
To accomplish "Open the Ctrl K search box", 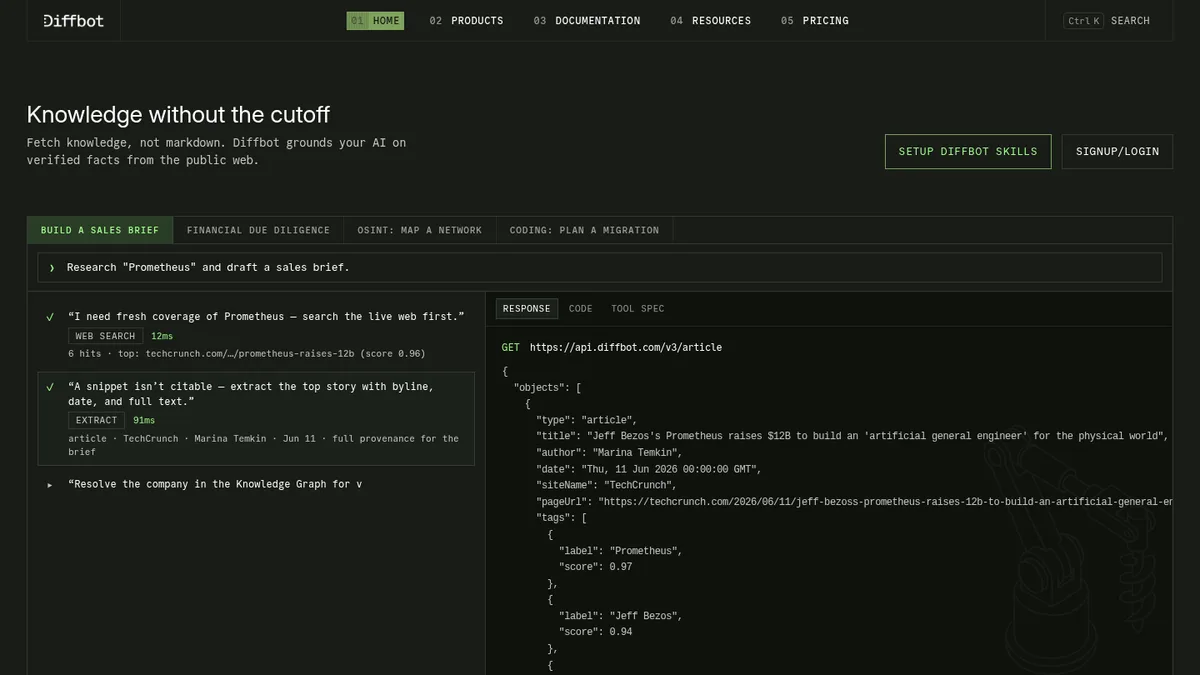I will (x=1107, y=20).
